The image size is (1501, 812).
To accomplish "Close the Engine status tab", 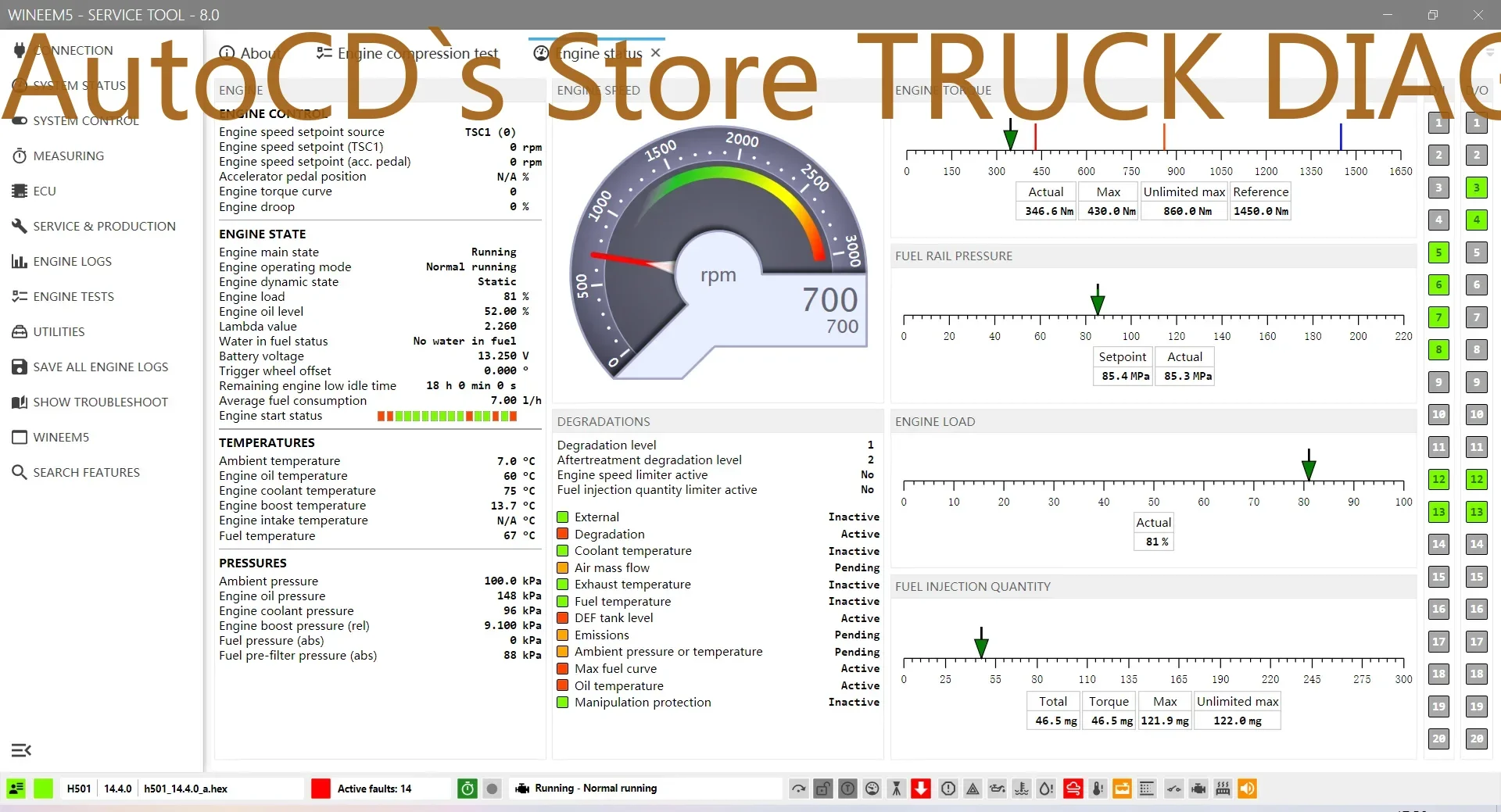I will (x=656, y=52).
